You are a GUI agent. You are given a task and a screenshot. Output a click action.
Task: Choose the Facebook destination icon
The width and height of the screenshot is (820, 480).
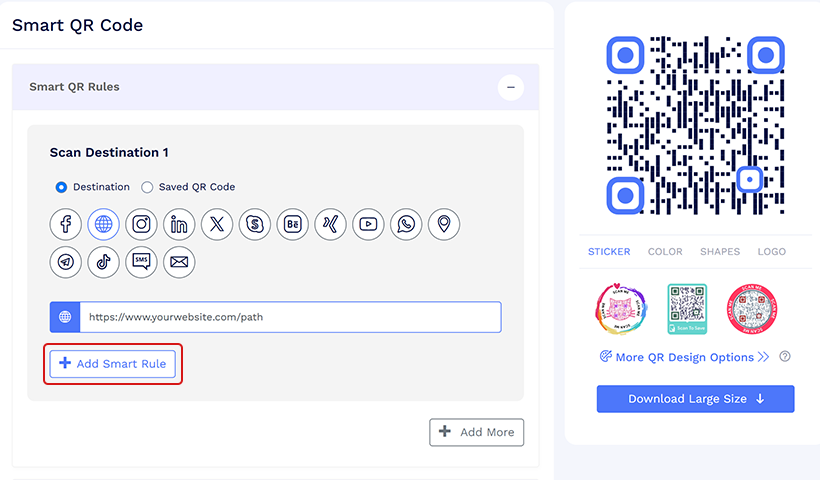(x=66, y=224)
